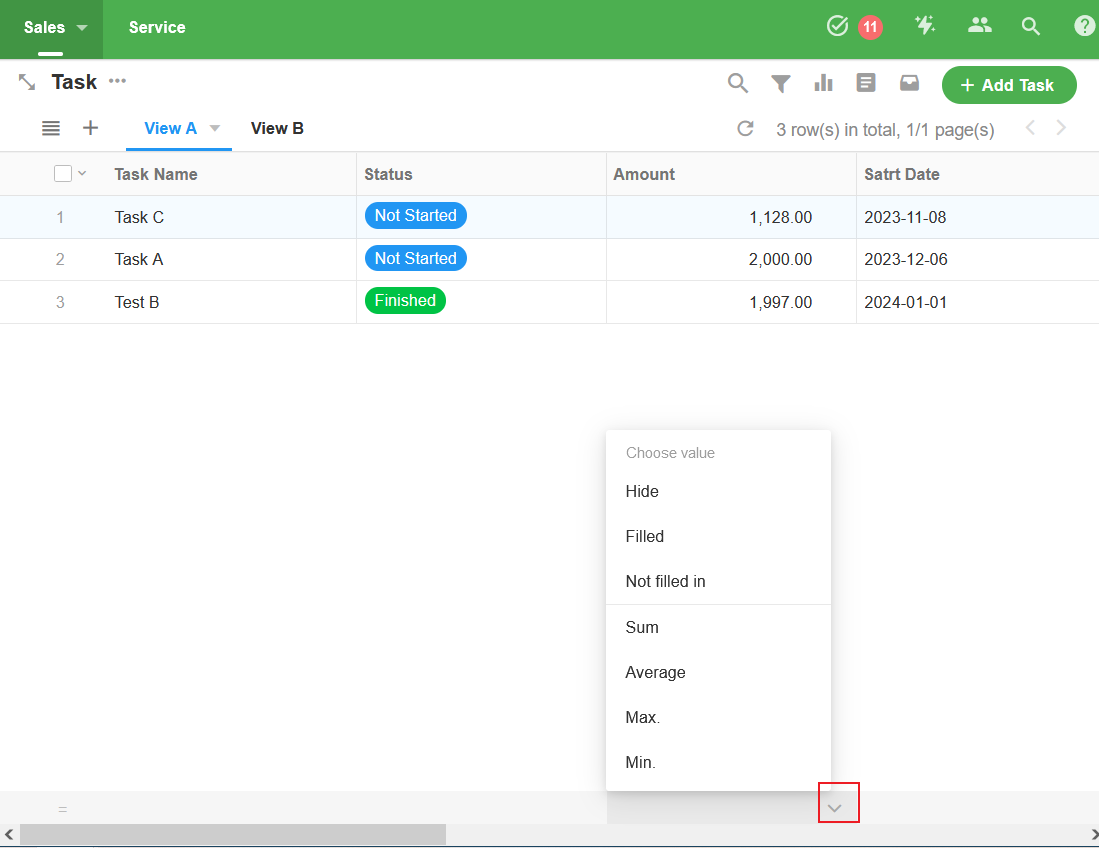Click the help question mark icon
Viewport: 1099px width, 848px height.
pos(1084,27)
